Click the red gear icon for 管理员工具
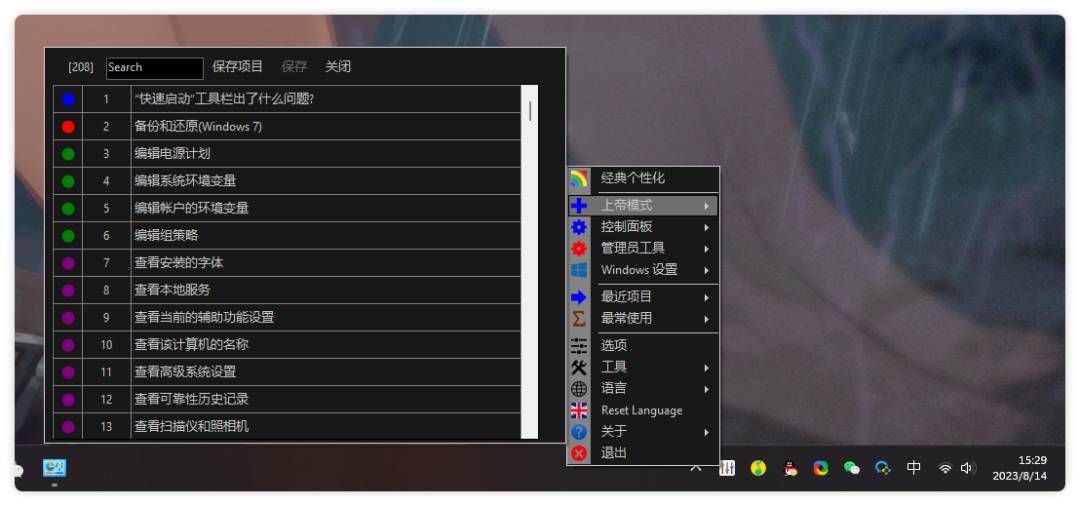The height and width of the screenshot is (506, 1080). click(579, 248)
